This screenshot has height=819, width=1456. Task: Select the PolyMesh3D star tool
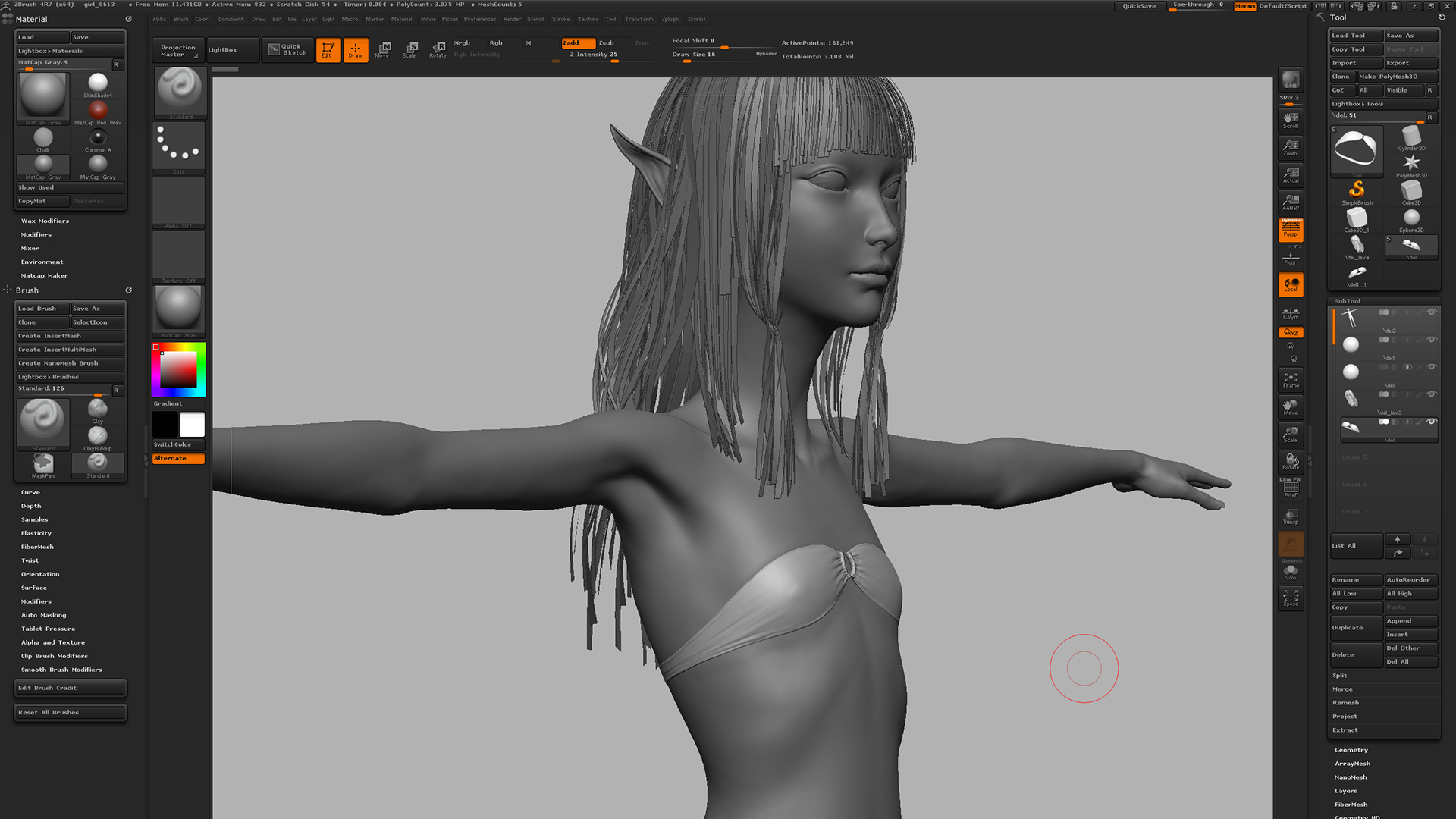coord(1411,164)
